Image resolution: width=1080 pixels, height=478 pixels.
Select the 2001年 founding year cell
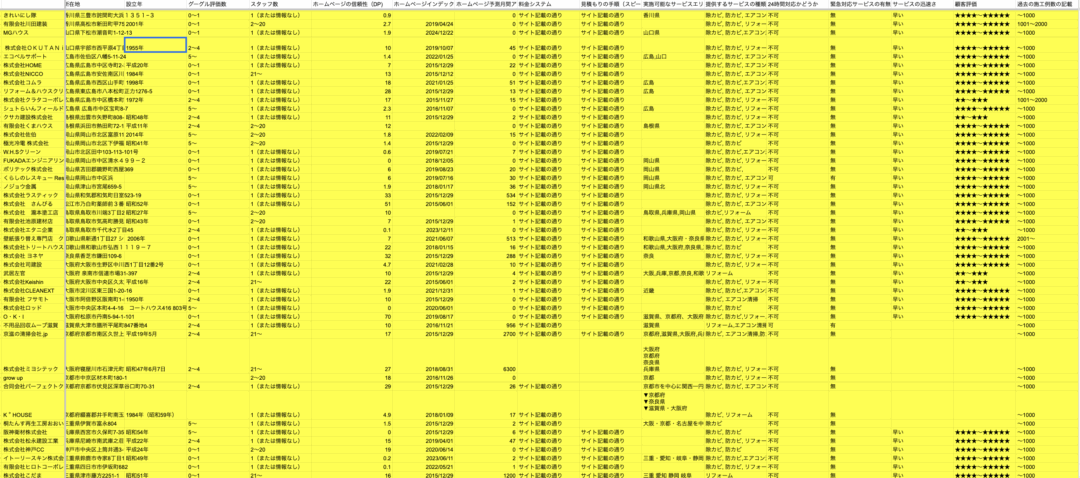tap(156, 23)
